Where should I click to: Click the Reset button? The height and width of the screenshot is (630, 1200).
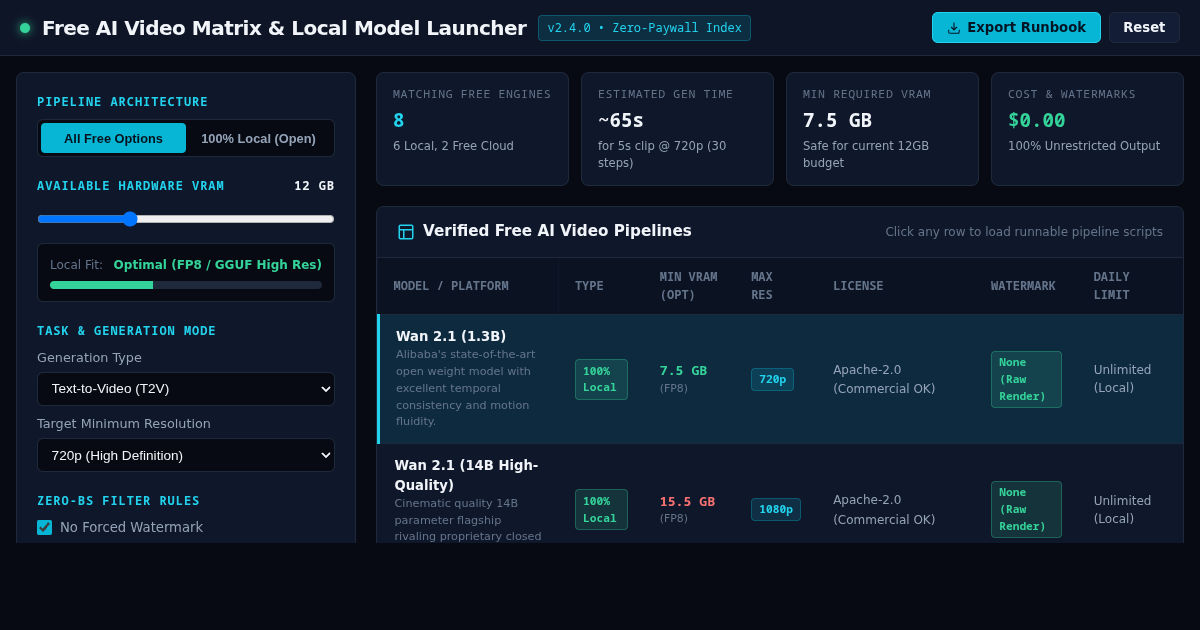(1144, 28)
